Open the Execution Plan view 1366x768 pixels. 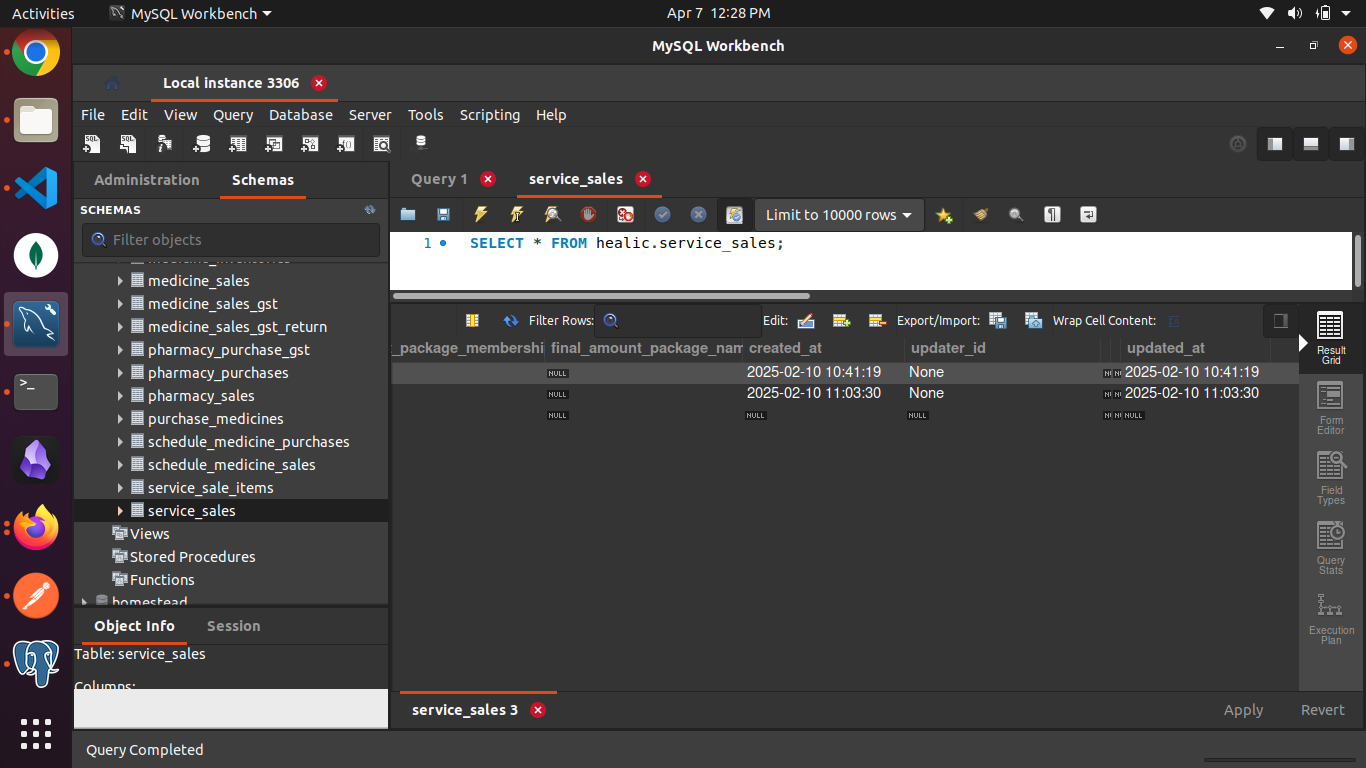(1331, 619)
